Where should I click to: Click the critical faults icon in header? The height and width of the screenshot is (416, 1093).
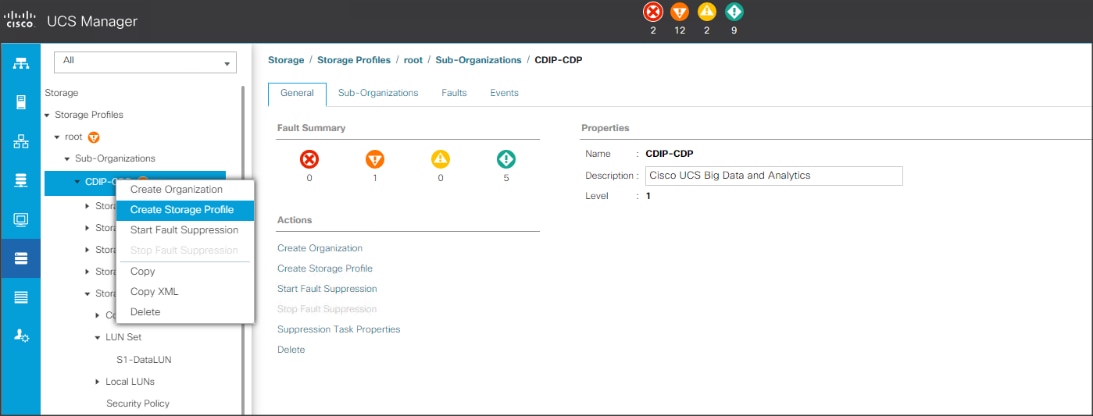pyautogui.click(x=652, y=12)
